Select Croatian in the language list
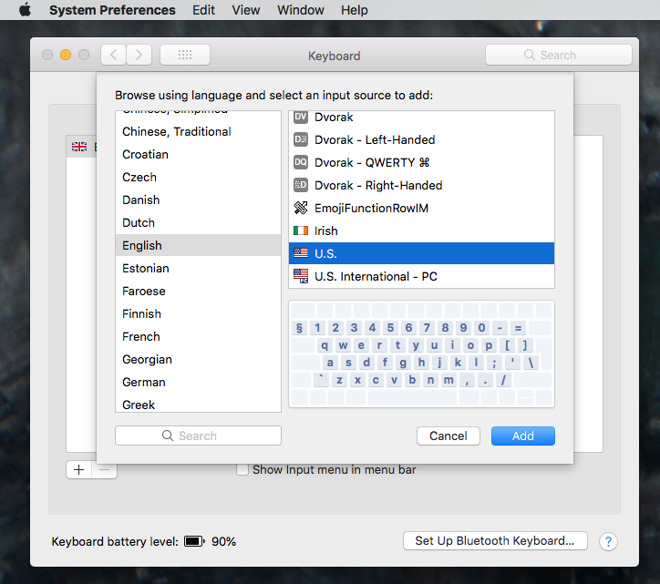 198,155
